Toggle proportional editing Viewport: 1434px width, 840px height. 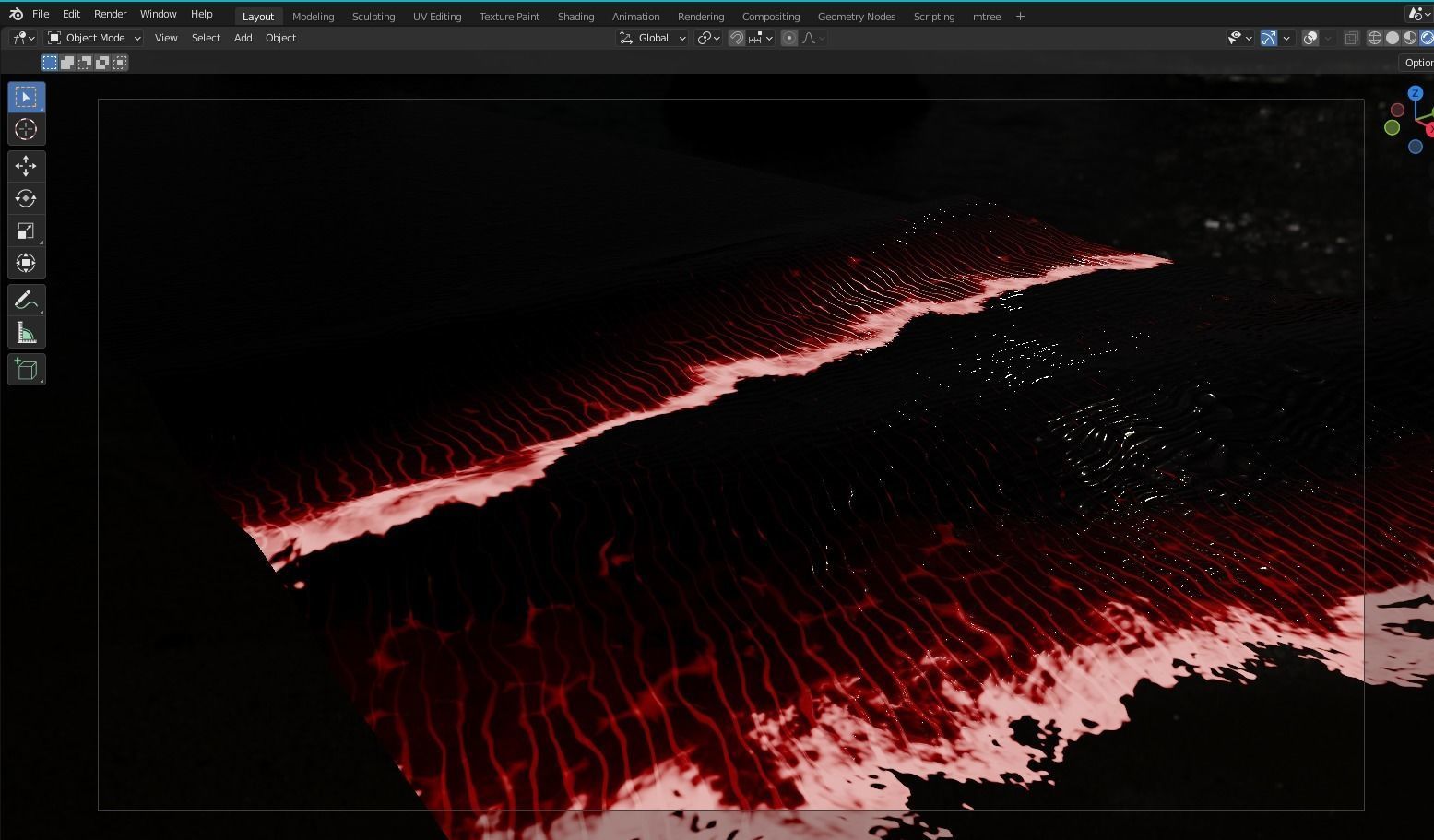pyautogui.click(x=789, y=38)
